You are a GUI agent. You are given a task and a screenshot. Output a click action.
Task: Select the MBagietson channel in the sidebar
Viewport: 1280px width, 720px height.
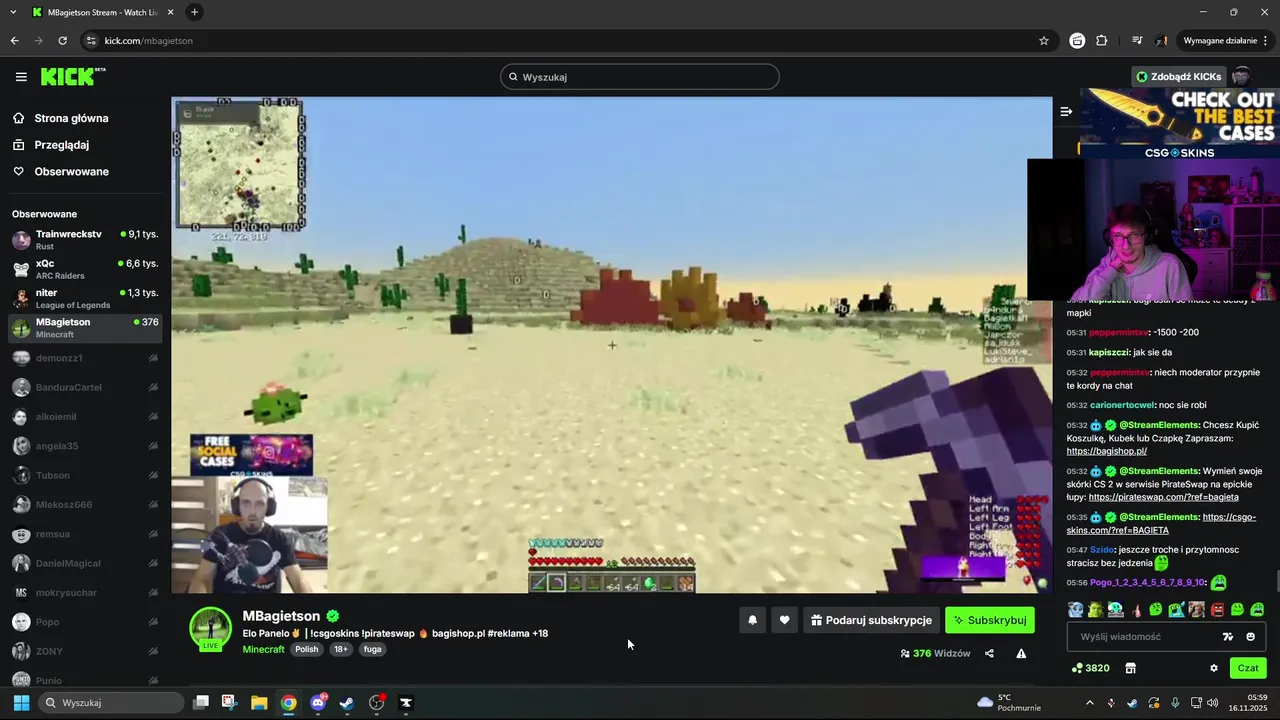(x=85, y=328)
